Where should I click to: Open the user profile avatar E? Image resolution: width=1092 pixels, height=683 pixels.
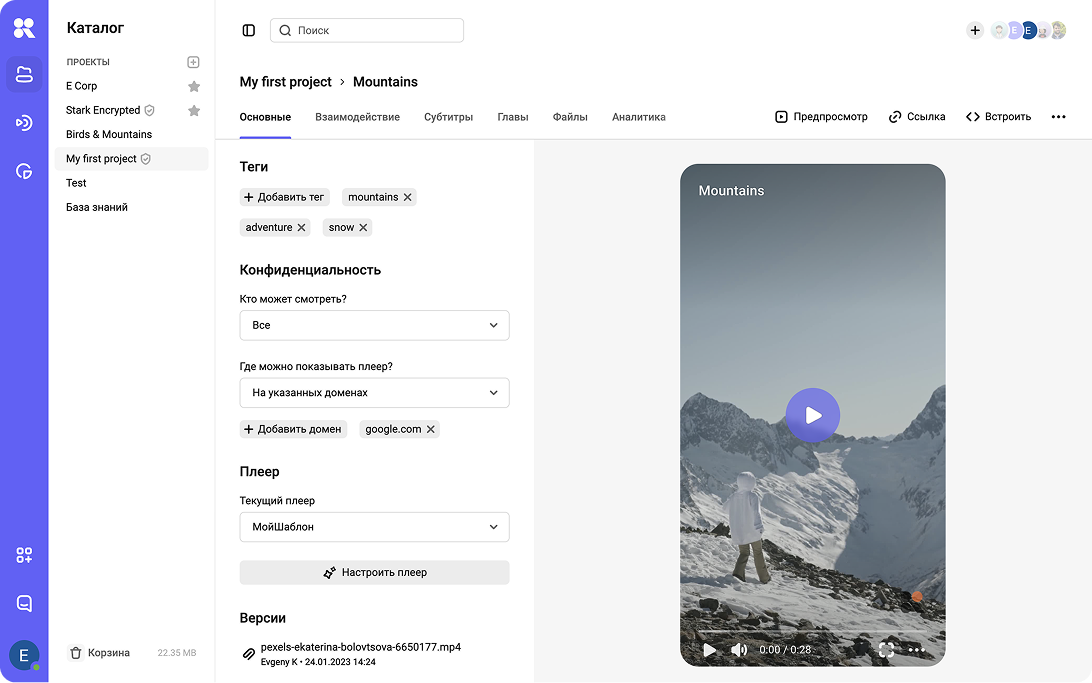(24, 655)
